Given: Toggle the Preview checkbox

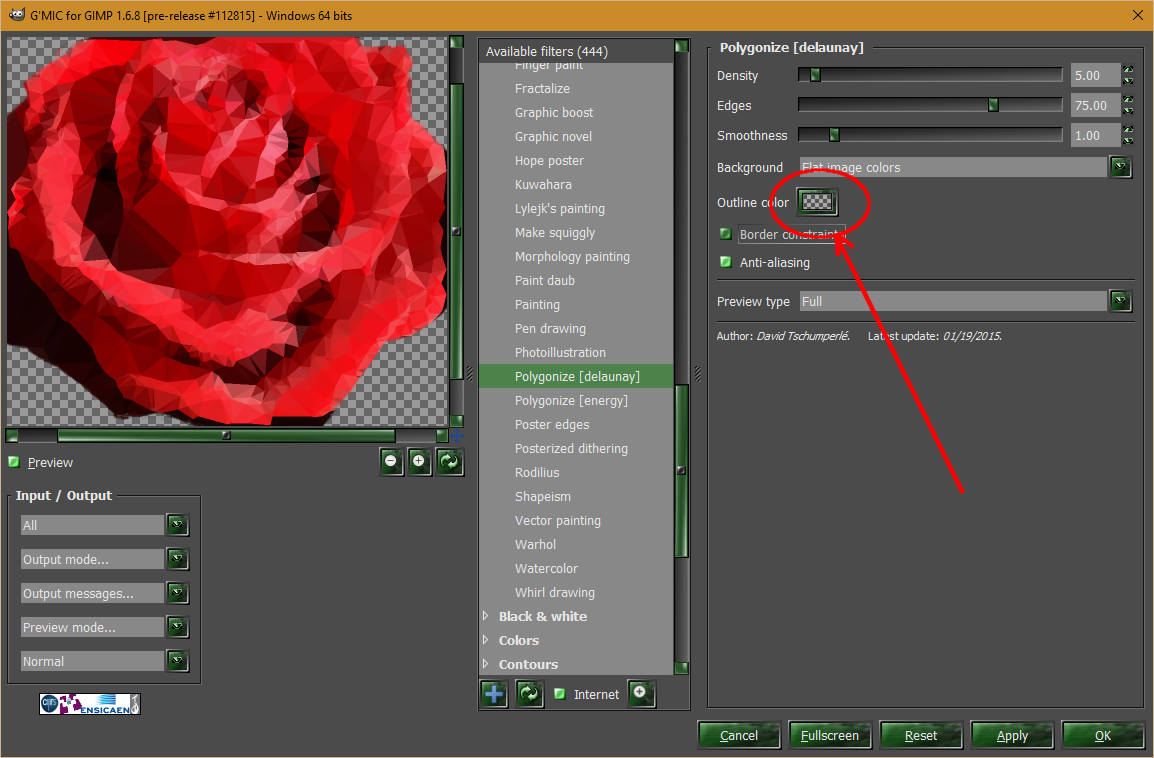Looking at the screenshot, I should coord(14,462).
